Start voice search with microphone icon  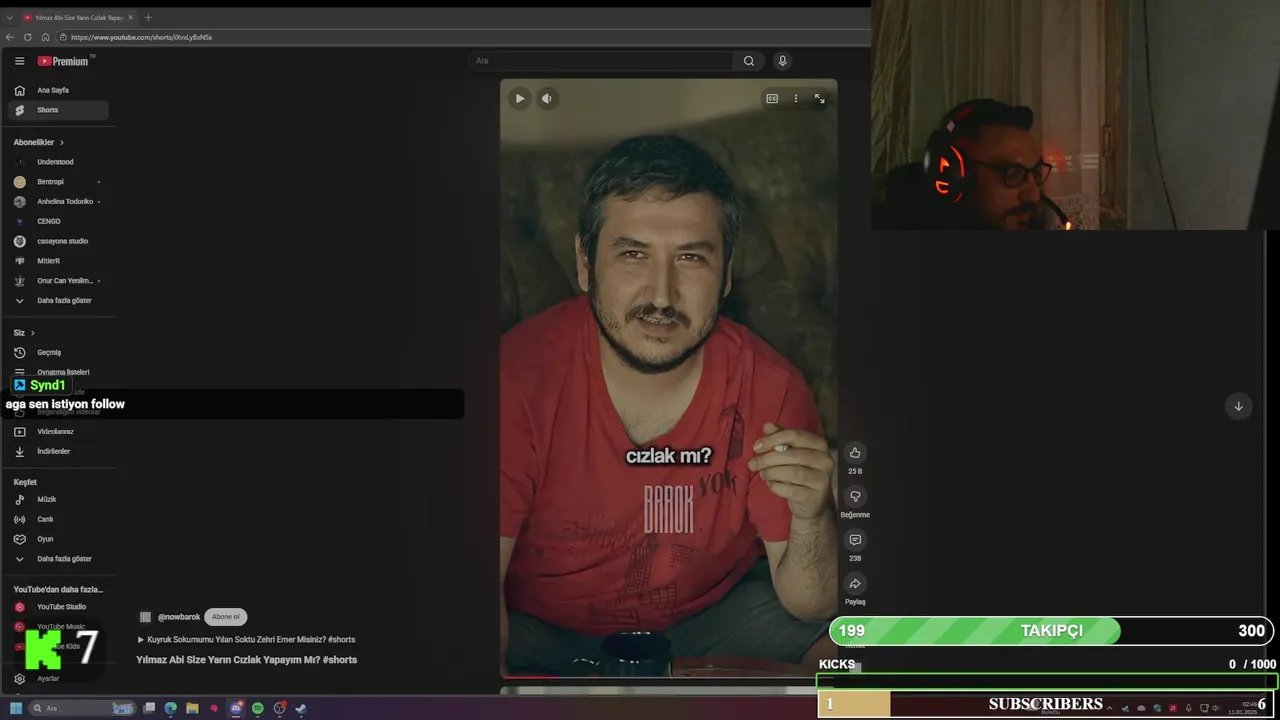[782, 61]
